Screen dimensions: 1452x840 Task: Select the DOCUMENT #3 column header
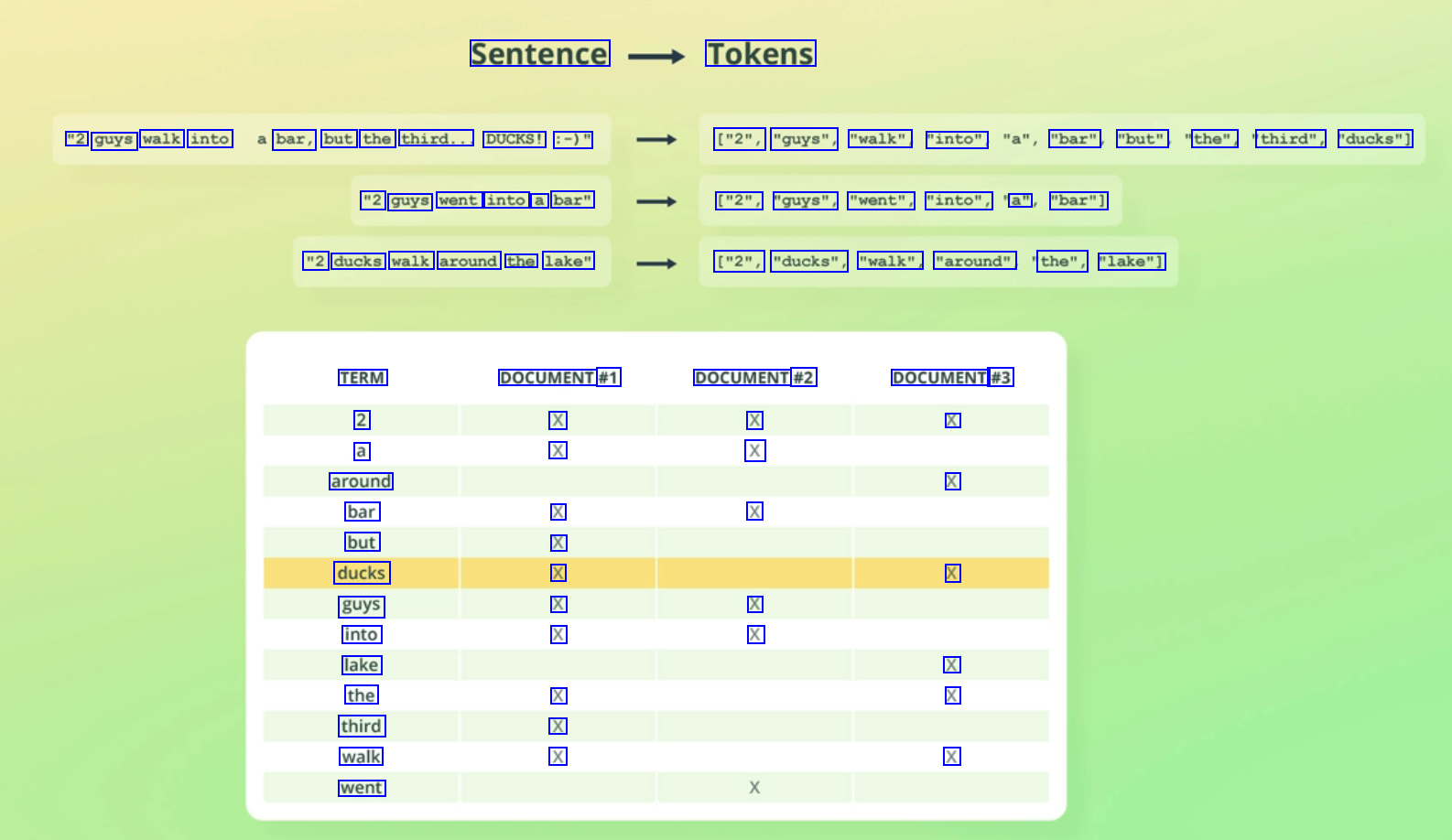[x=952, y=378]
